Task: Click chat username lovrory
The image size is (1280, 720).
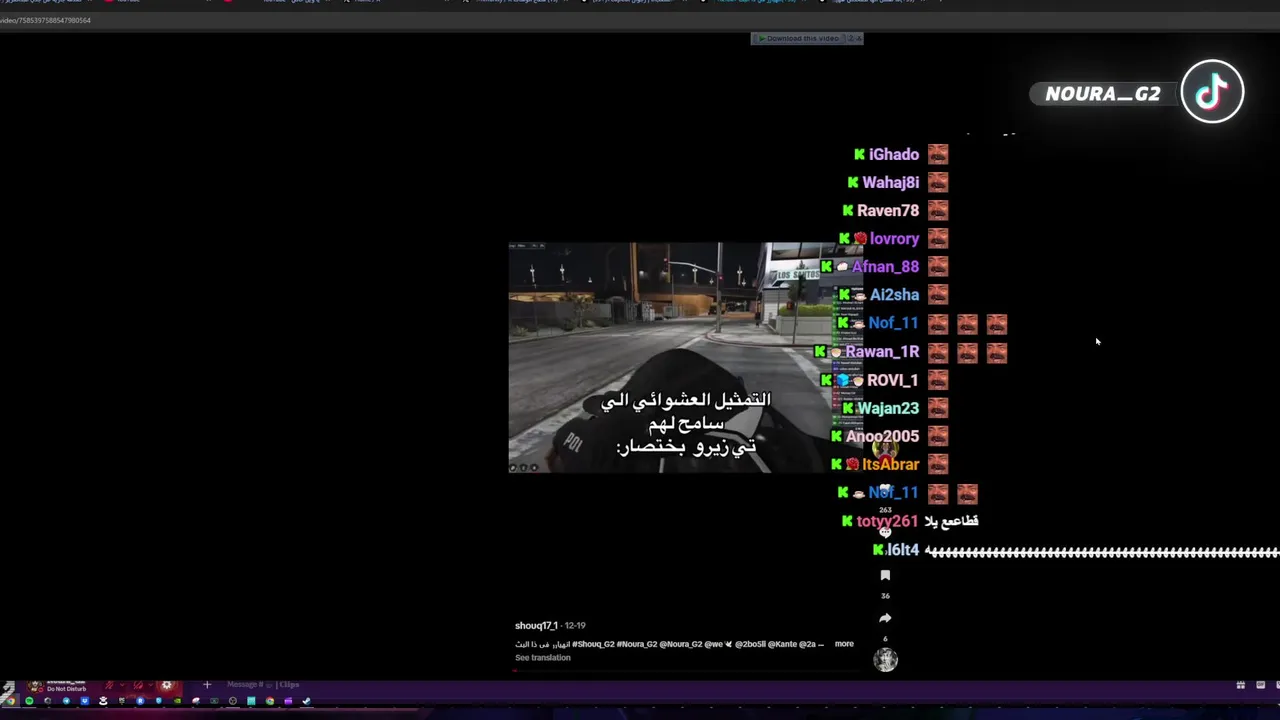Action: (x=894, y=239)
